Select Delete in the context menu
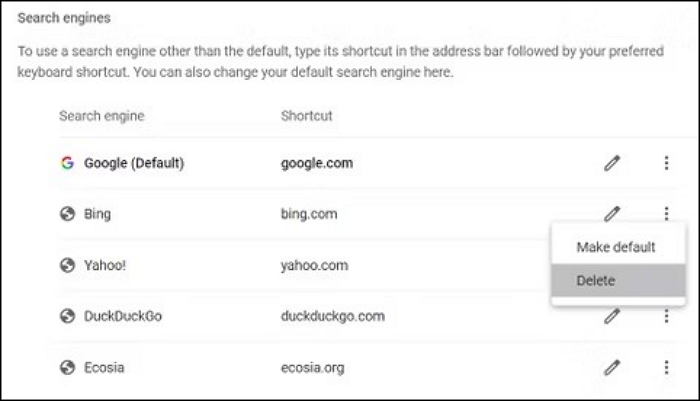Viewport: 700px width, 401px height. pyautogui.click(x=596, y=281)
